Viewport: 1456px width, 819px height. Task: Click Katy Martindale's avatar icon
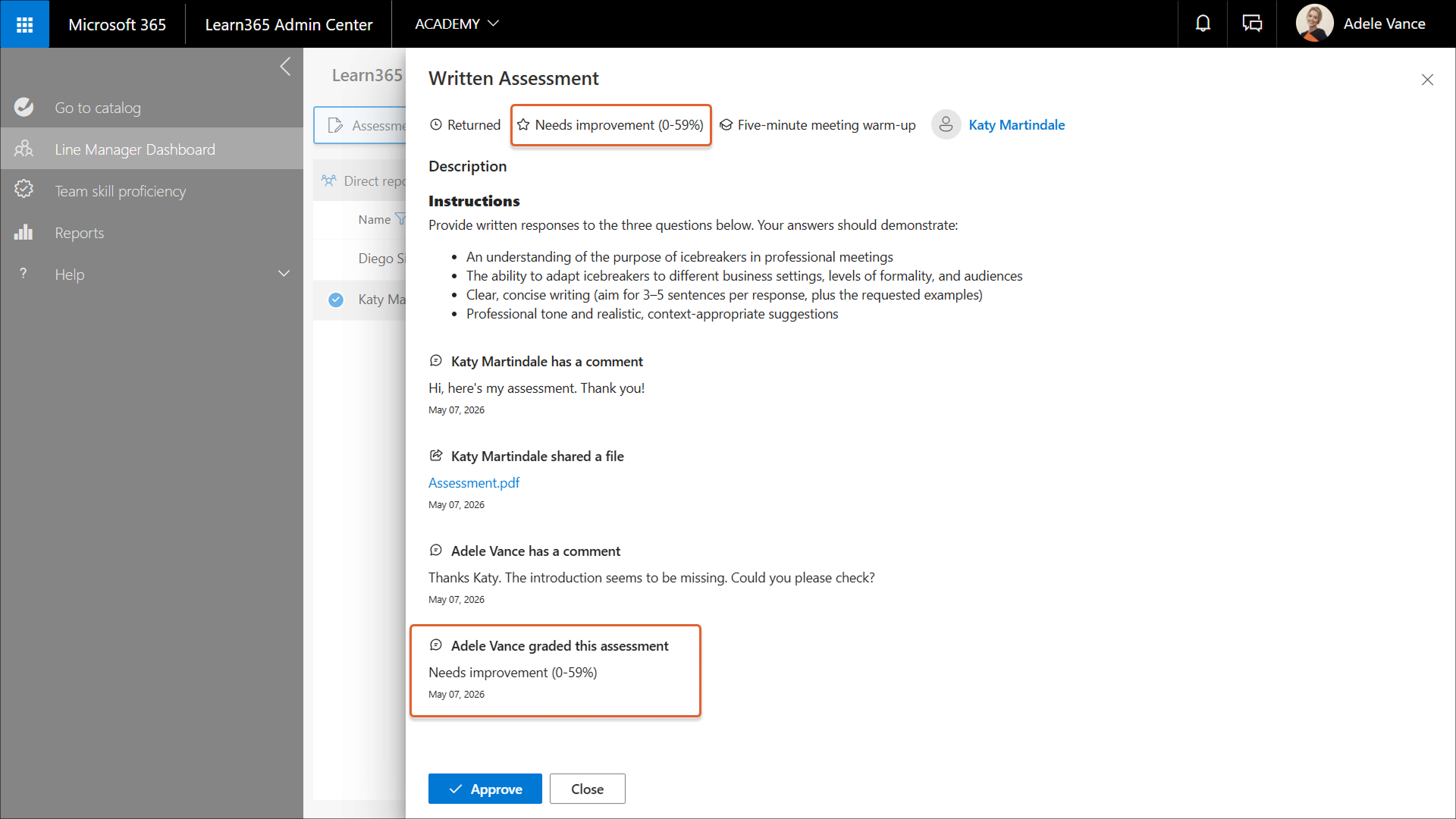946,125
